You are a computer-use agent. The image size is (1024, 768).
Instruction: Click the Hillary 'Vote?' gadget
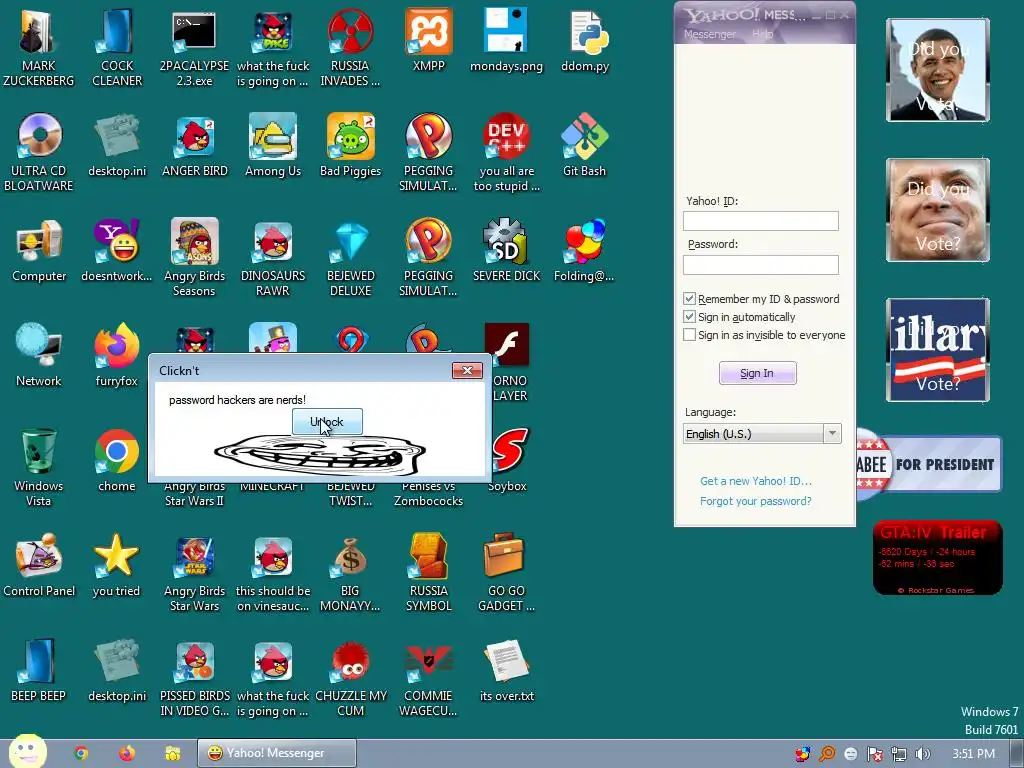click(x=938, y=350)
